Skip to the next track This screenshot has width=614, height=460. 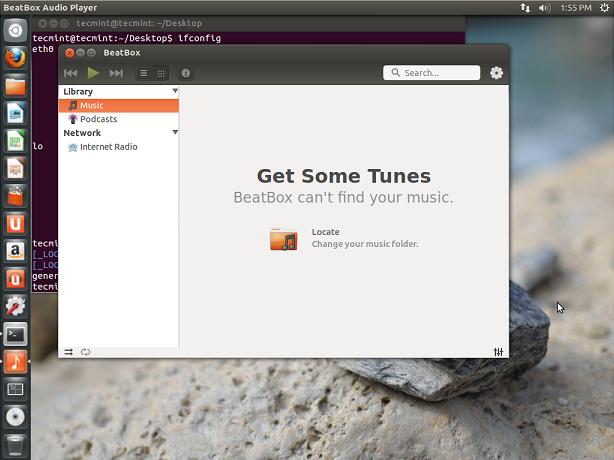116,73
